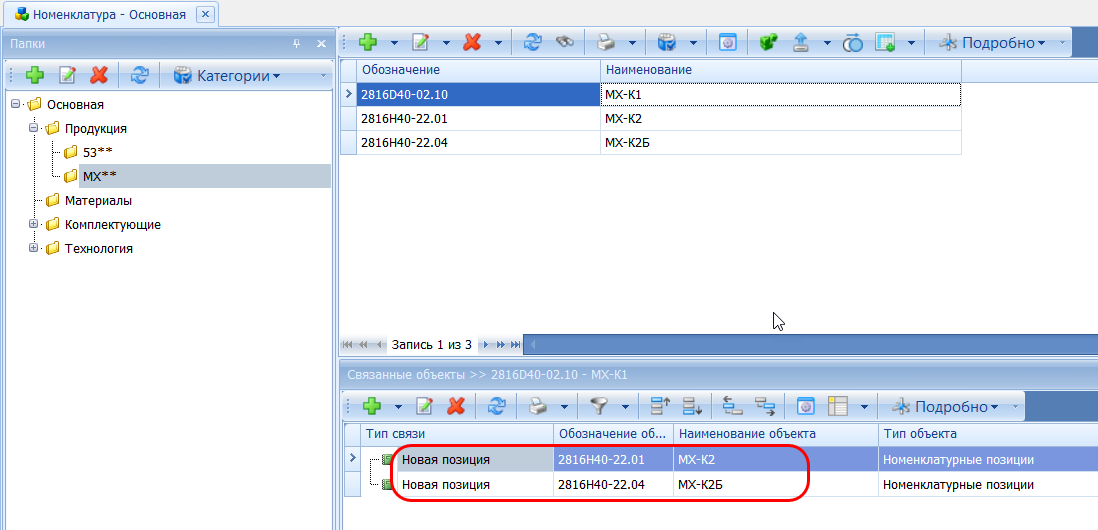Expand the Технология folder node

click(x=33, y=248)
